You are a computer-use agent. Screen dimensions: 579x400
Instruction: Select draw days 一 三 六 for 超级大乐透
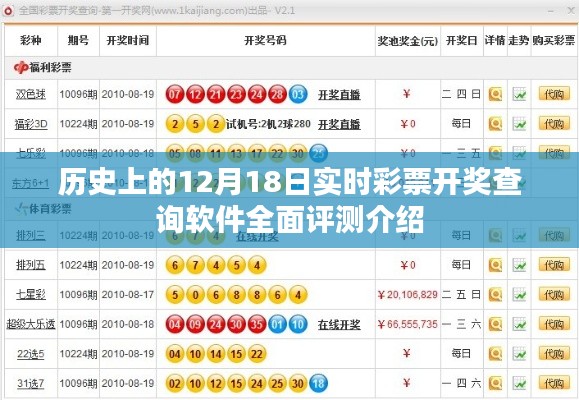click(x=461, y=324)
